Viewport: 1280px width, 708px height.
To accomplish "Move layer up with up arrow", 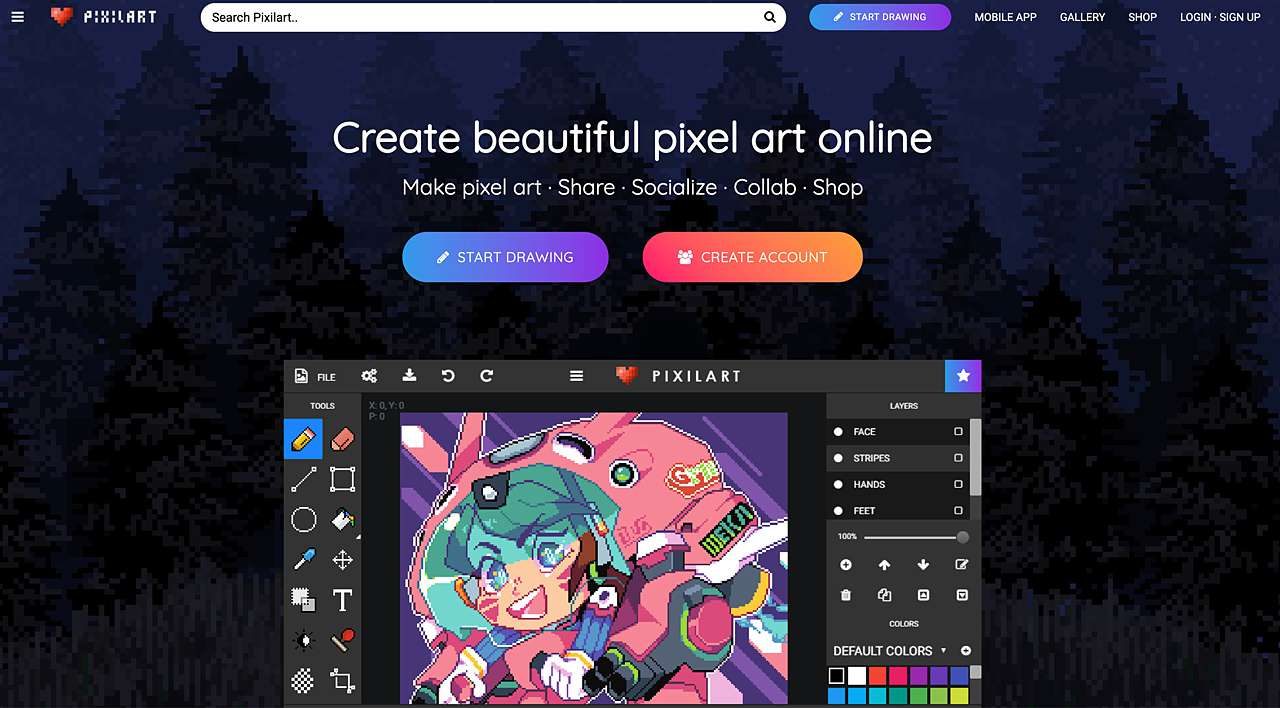I will 884,565.
